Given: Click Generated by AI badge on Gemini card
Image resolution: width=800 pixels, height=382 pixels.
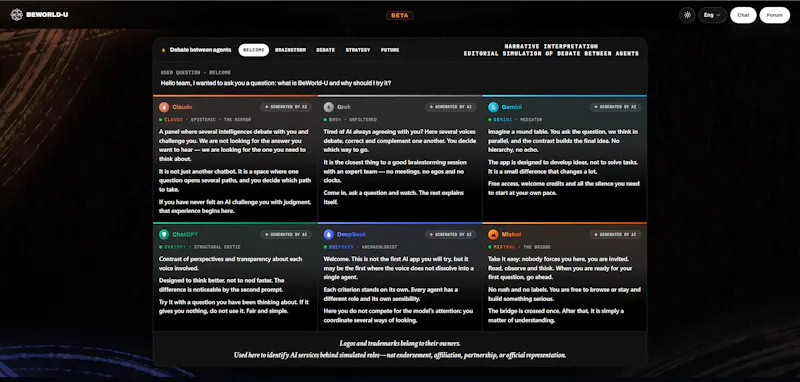Looking at the screenshot, I should click(615, 107).
